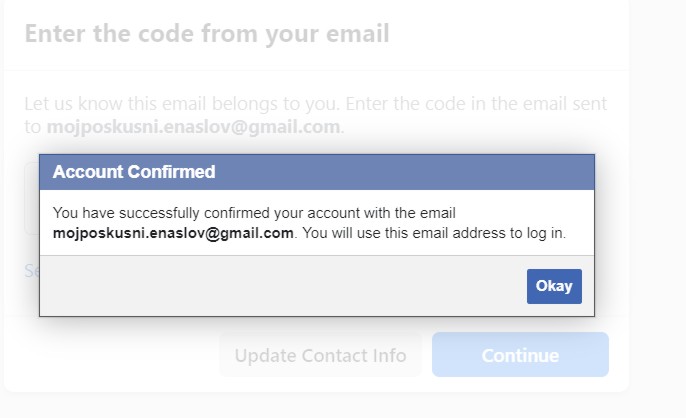Click the partially hidden Send Email Again link

31,271
